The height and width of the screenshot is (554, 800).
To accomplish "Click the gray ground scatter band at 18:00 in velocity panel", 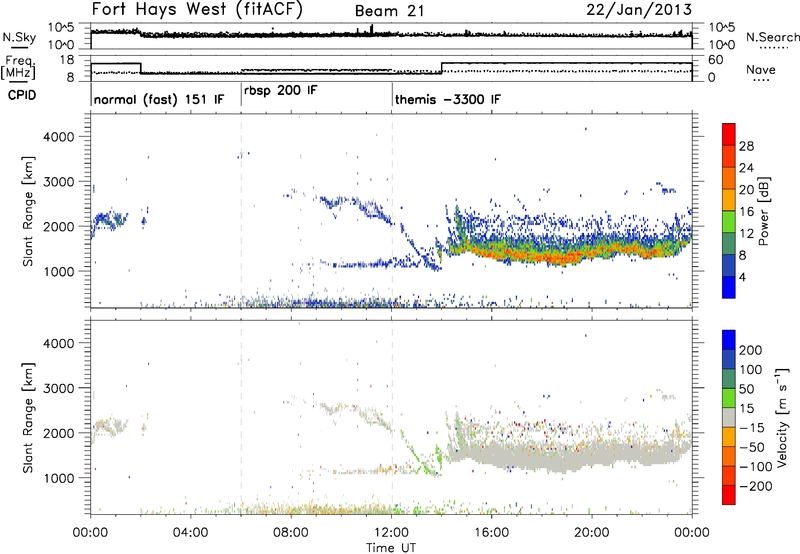I will point(542,456).
